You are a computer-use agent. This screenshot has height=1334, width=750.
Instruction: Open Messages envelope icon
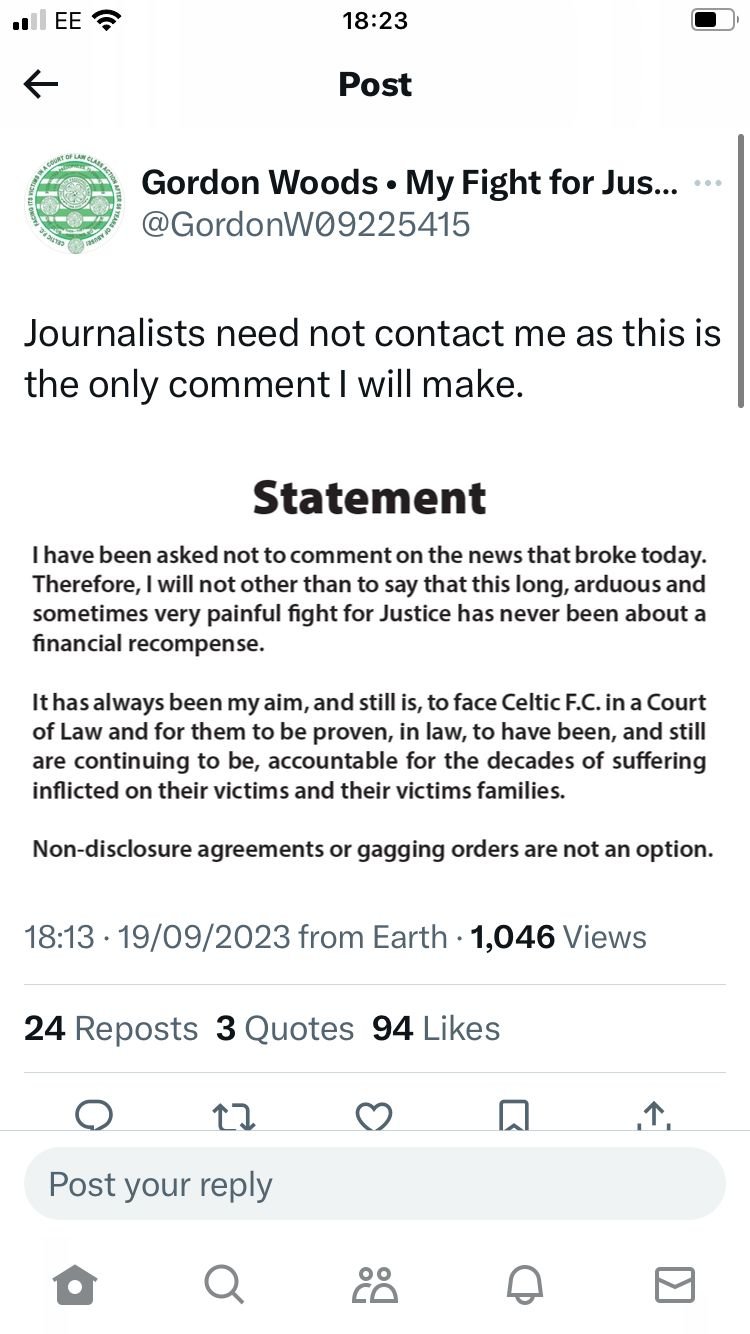point(674,1284)
